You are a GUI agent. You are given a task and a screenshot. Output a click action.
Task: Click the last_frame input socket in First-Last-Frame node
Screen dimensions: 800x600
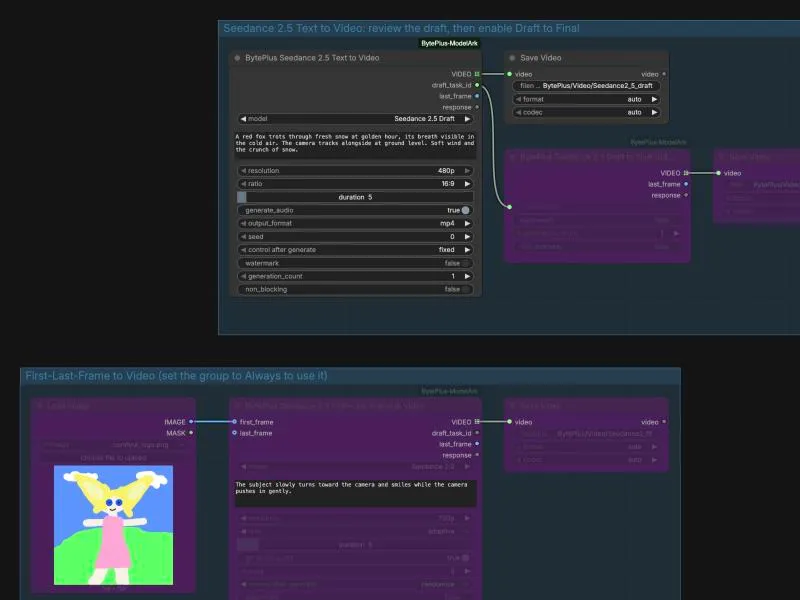(x=234, y=433)
